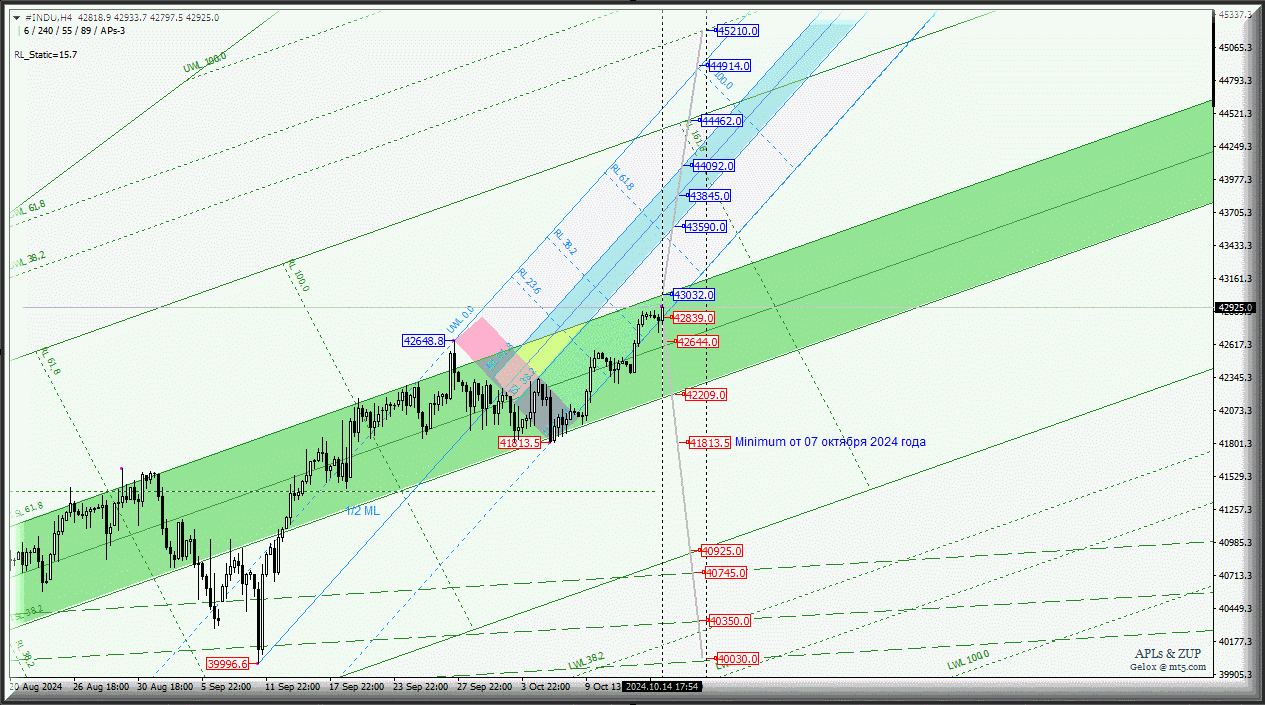This screenshot has height=705, width=1265.
Task: Select the 44092.0 resistance label
Action: point(713,166)
